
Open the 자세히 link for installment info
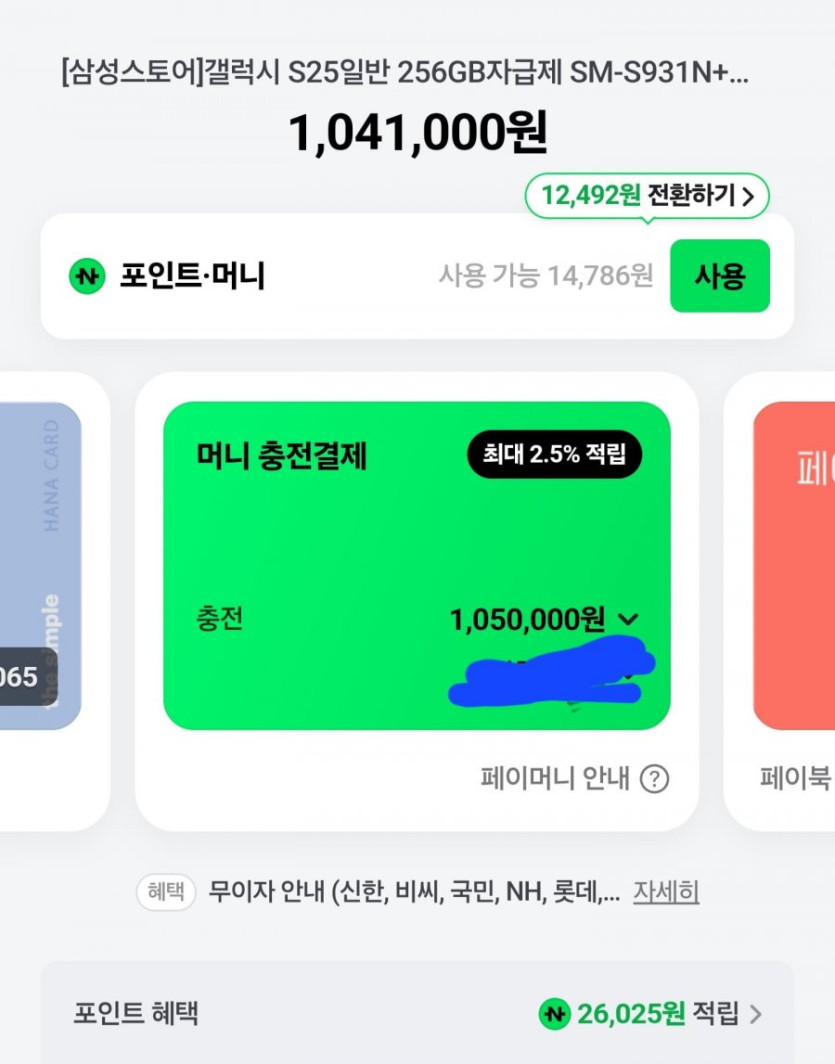pyautogui.click(x=665, y=892)
